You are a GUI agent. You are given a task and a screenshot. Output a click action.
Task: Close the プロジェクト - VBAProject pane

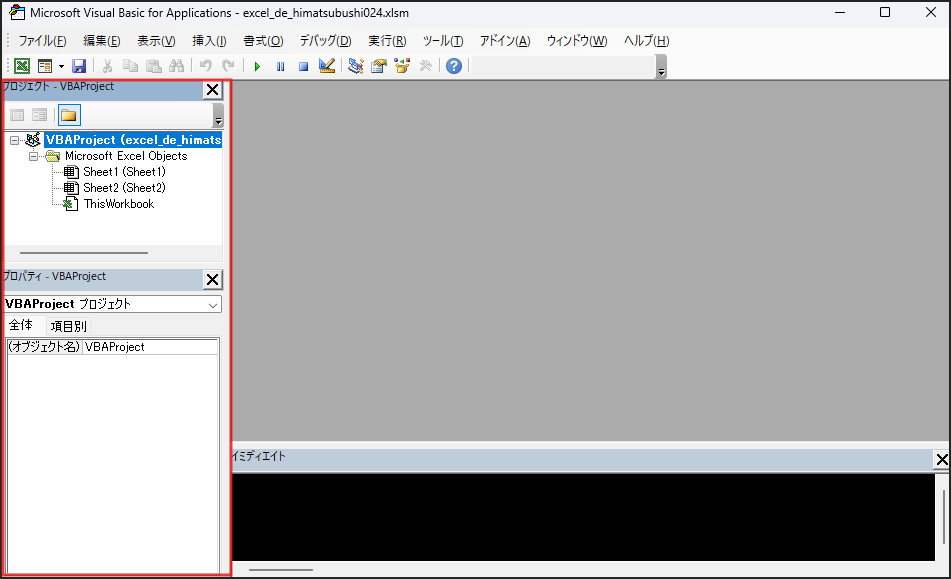212,90
